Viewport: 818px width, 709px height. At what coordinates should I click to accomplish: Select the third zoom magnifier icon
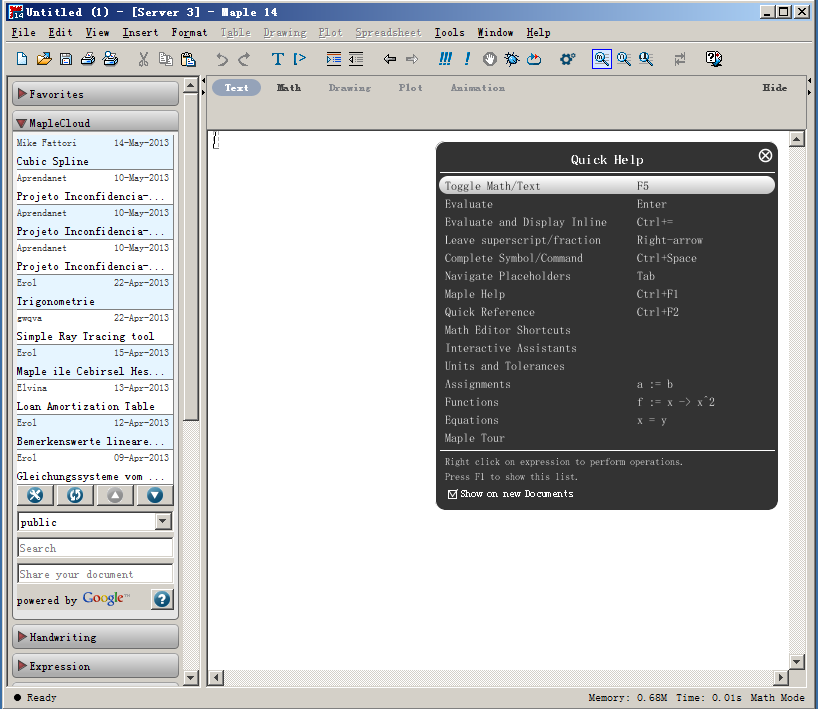[646, 59]
